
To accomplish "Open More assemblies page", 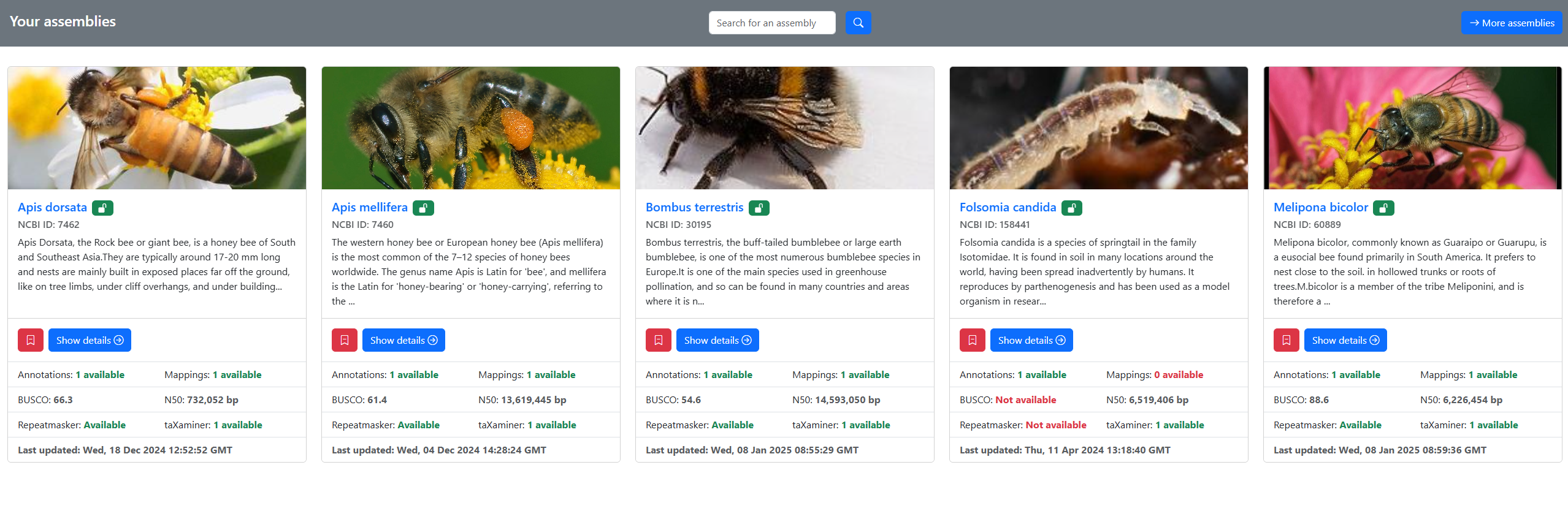I will [1512, 23].
